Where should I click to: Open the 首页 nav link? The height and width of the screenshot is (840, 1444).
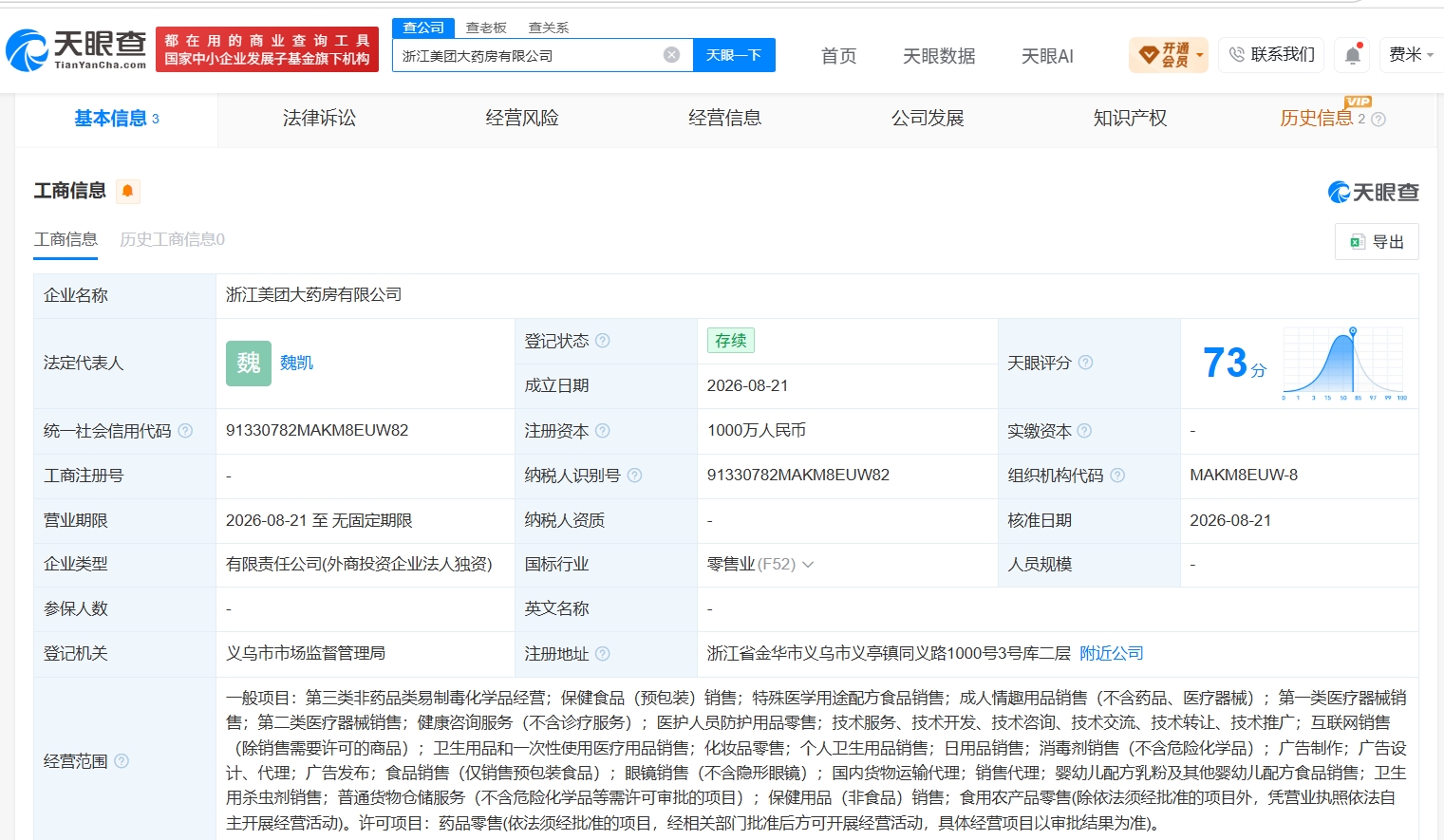(x=838, y=56)
